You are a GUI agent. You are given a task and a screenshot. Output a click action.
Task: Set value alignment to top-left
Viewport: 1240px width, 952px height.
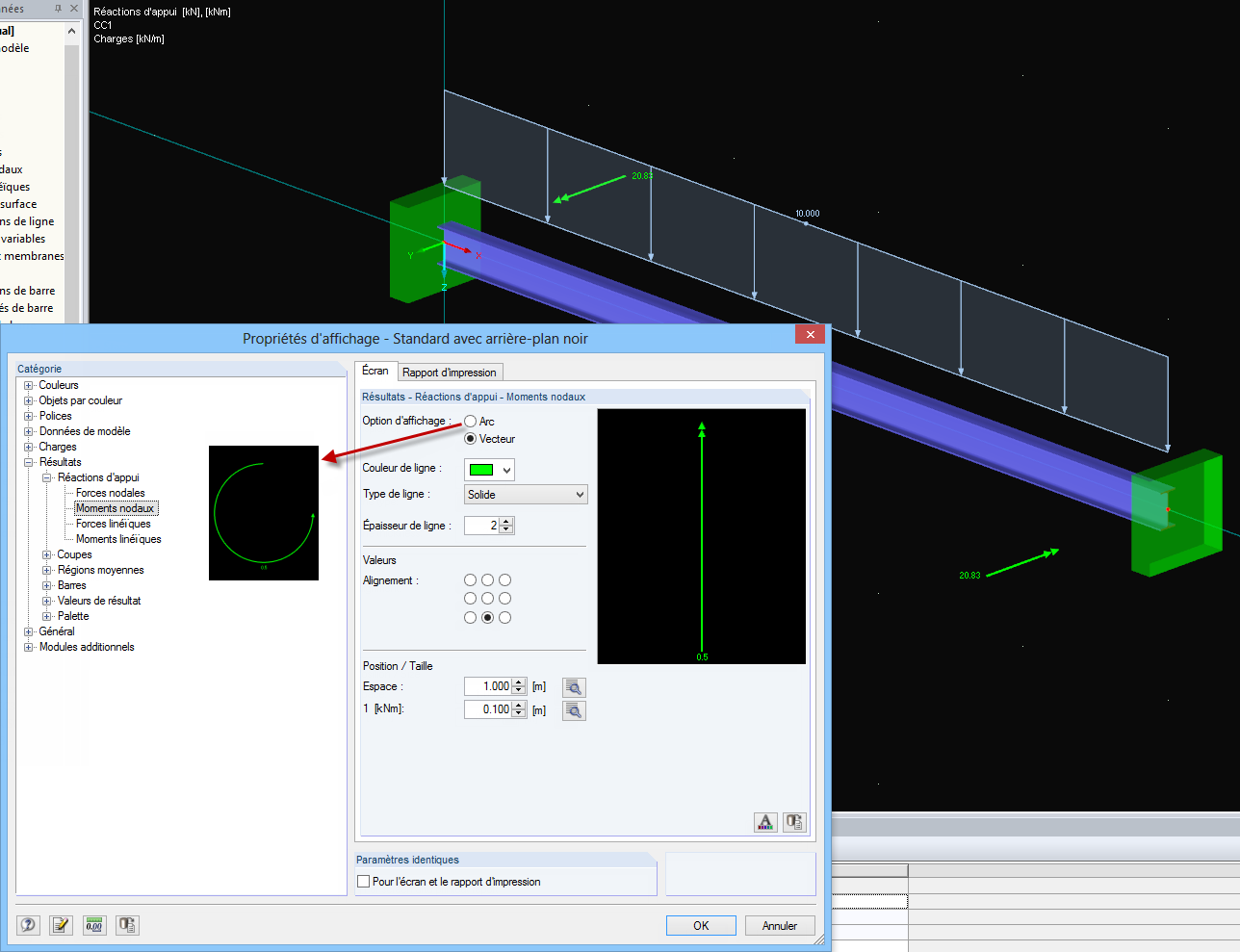click(x=470, y=580)
